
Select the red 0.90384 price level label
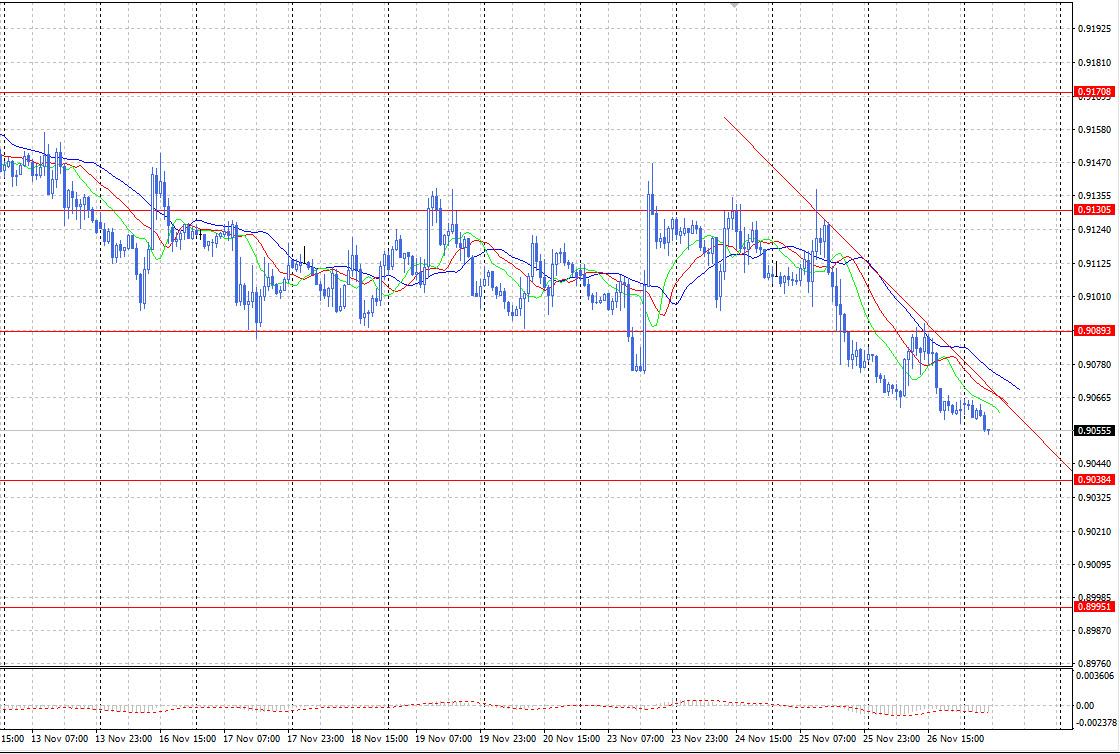[1094, 480]
